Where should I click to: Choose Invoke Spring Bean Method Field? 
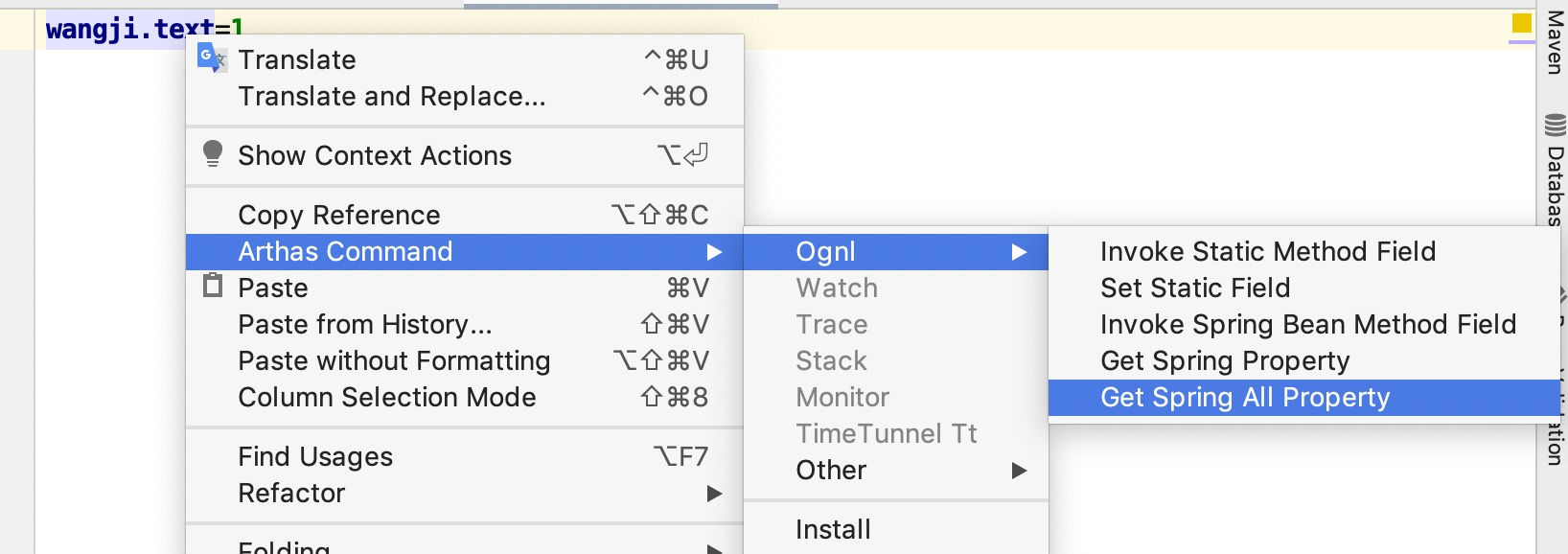tap(1304, 324)
